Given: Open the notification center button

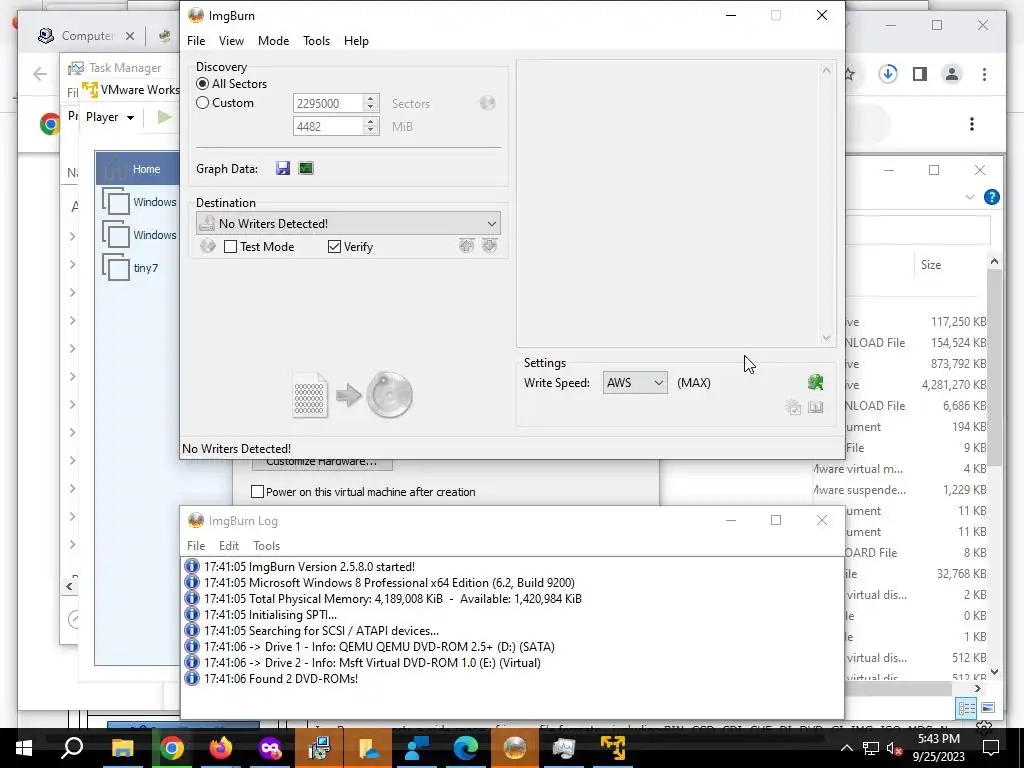Looking at the screenshot, I should pos(991,748).
